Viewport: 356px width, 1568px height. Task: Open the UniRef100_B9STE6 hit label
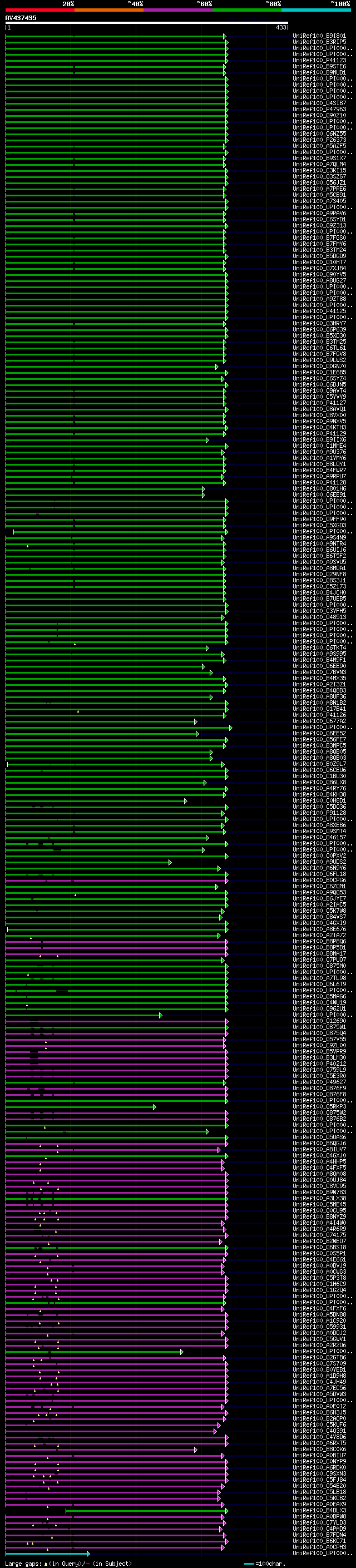point(319,66)
